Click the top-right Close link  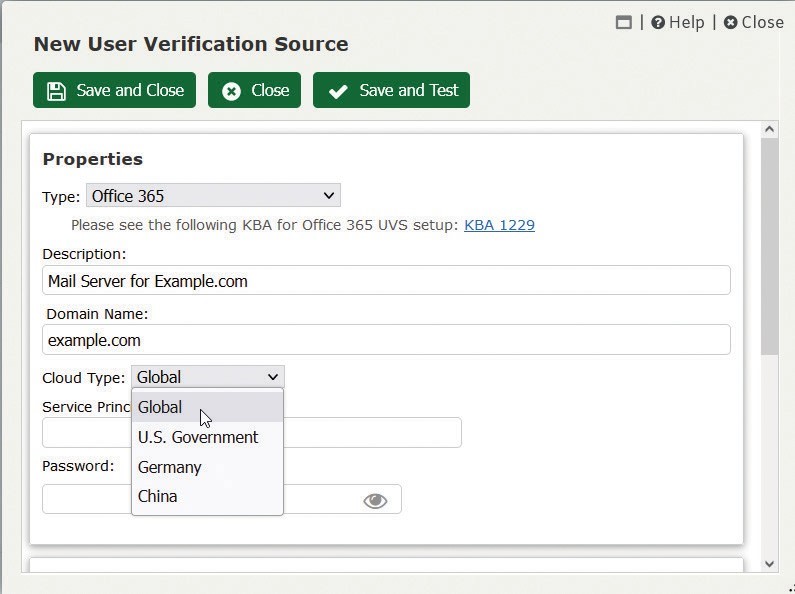[x=753, y=22]
